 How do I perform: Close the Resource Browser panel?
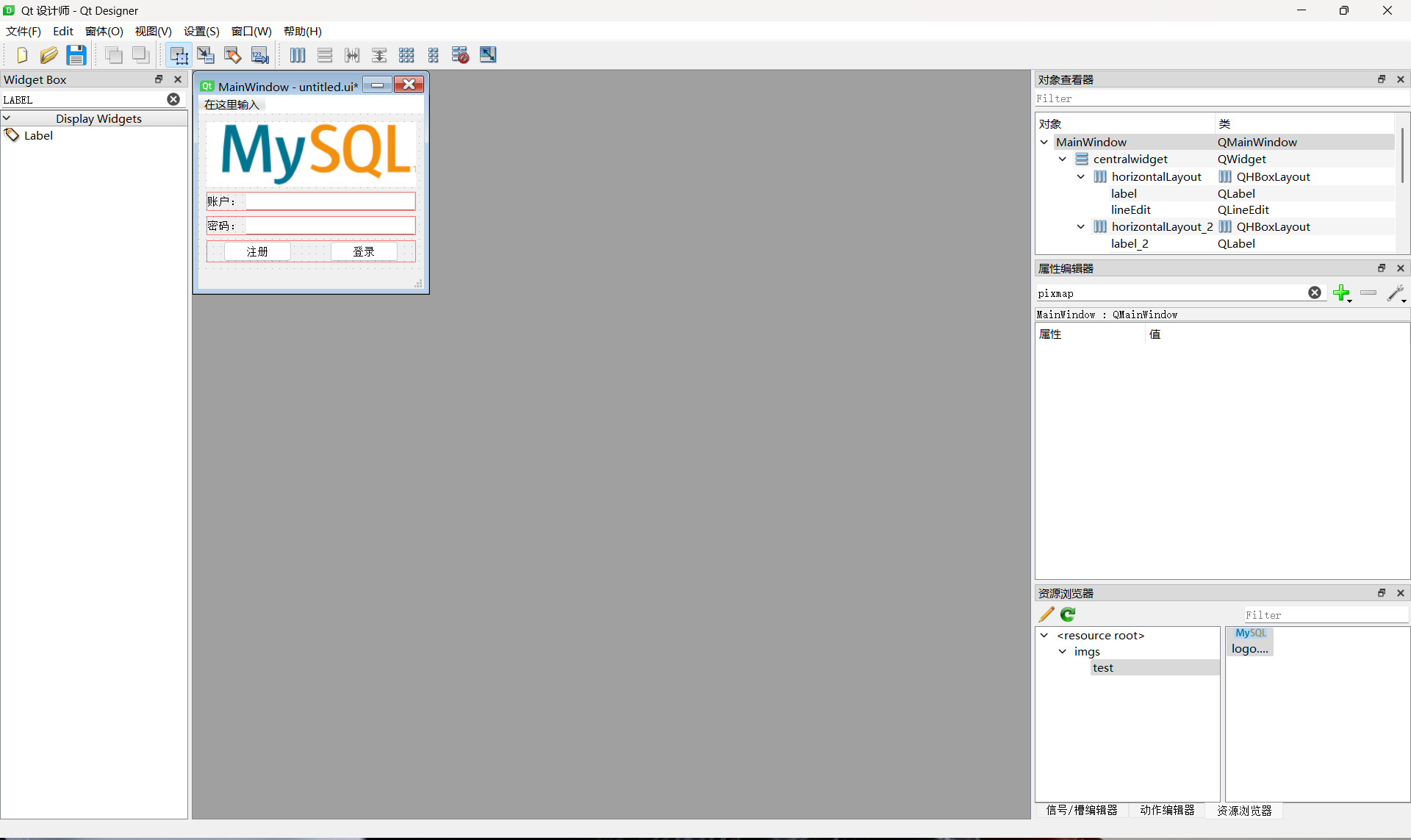[x=1401, y=593]
